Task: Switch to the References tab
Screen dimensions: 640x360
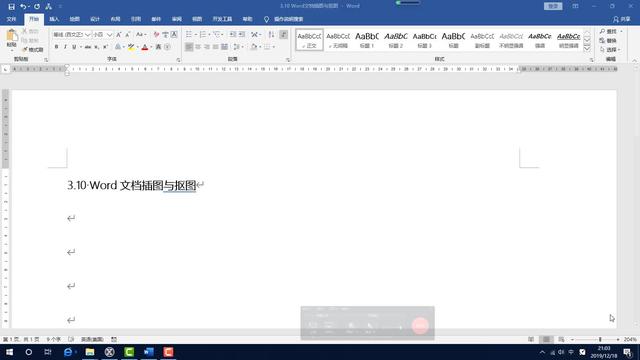Action: pyautogui.click(x=136, y=19)
